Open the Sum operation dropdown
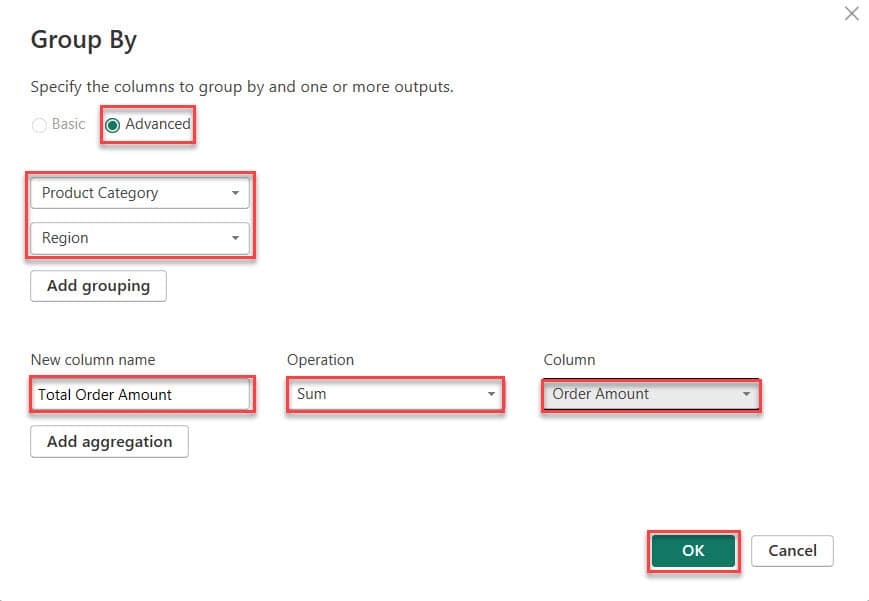Screen dimensions: 869x601 (x=395, y=394)
